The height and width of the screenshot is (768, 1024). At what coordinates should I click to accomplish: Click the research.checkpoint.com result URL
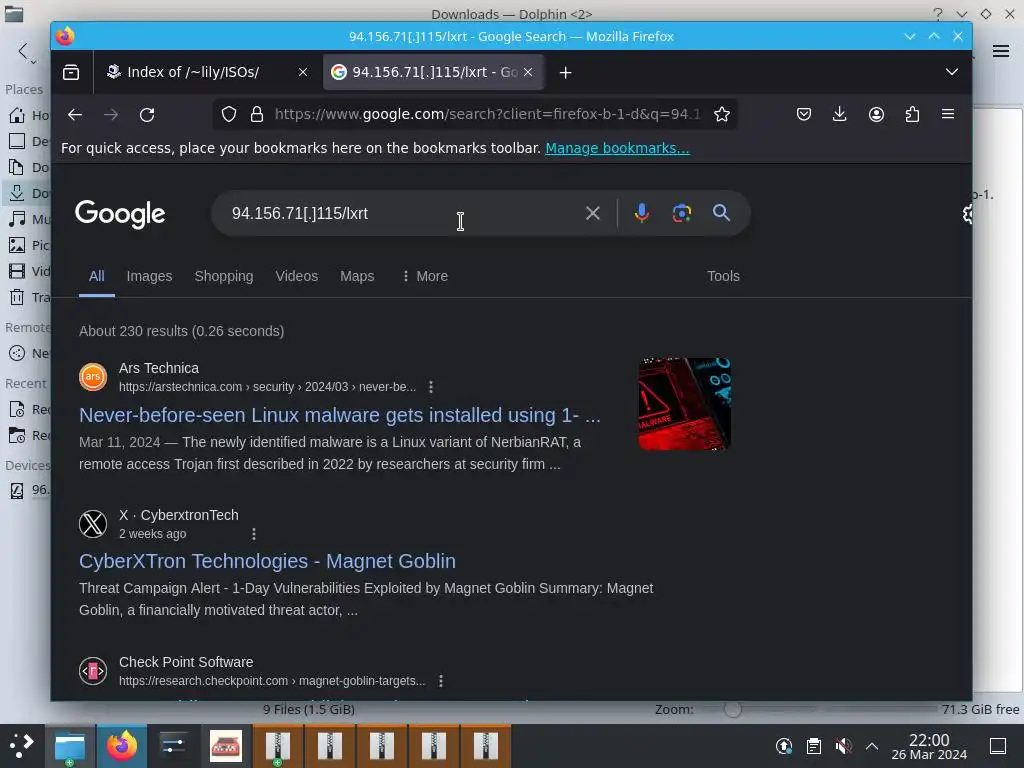point(272,680)
